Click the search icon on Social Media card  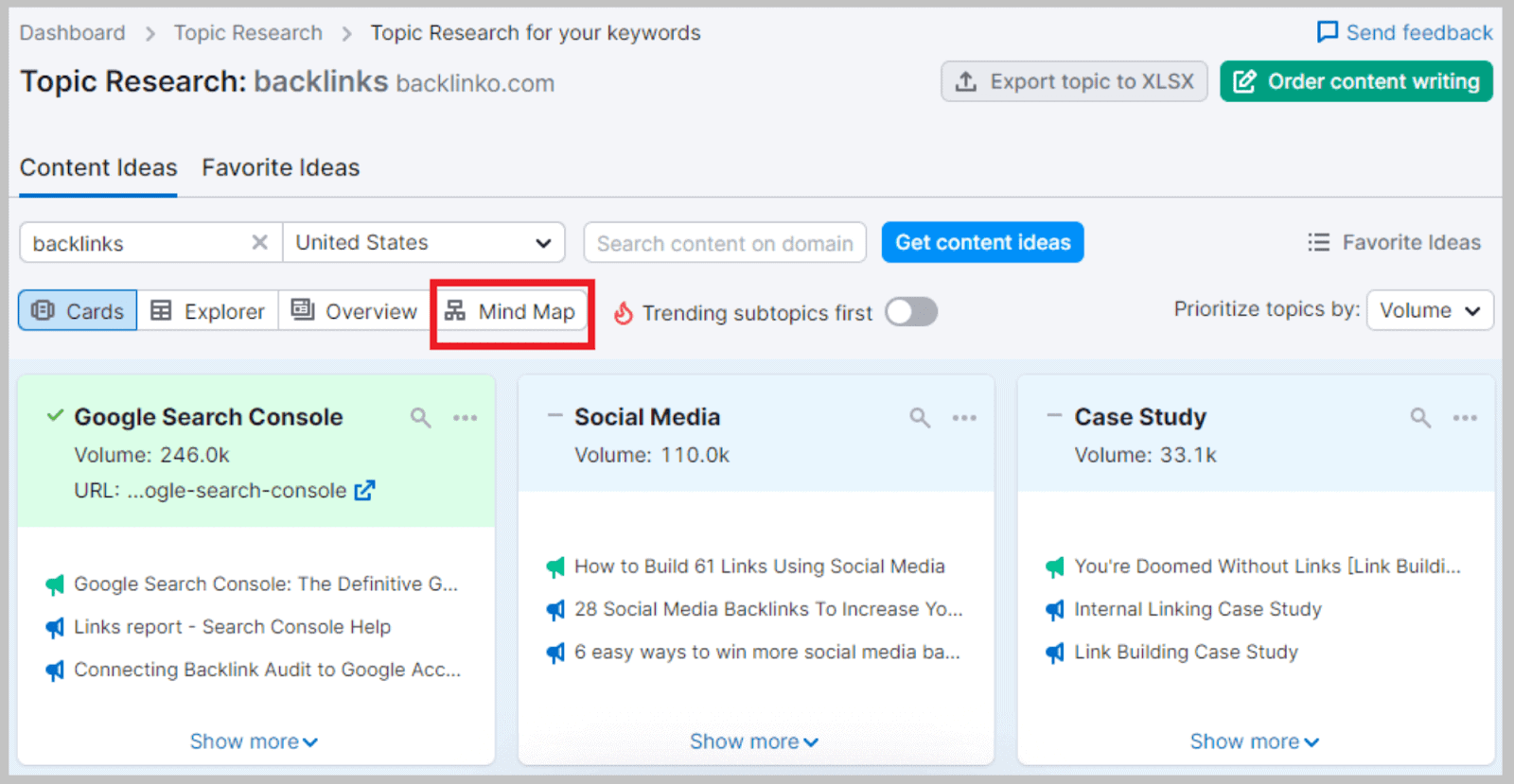(x=920, y=418)
